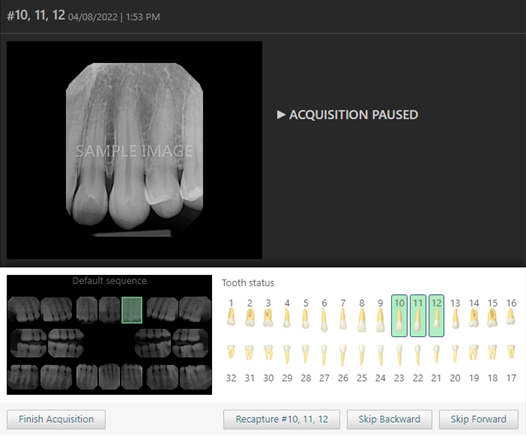The width and height of the screenshot is (526, 436).
Task: Select lower incisor tooth 25 icon
Action: 362,355
